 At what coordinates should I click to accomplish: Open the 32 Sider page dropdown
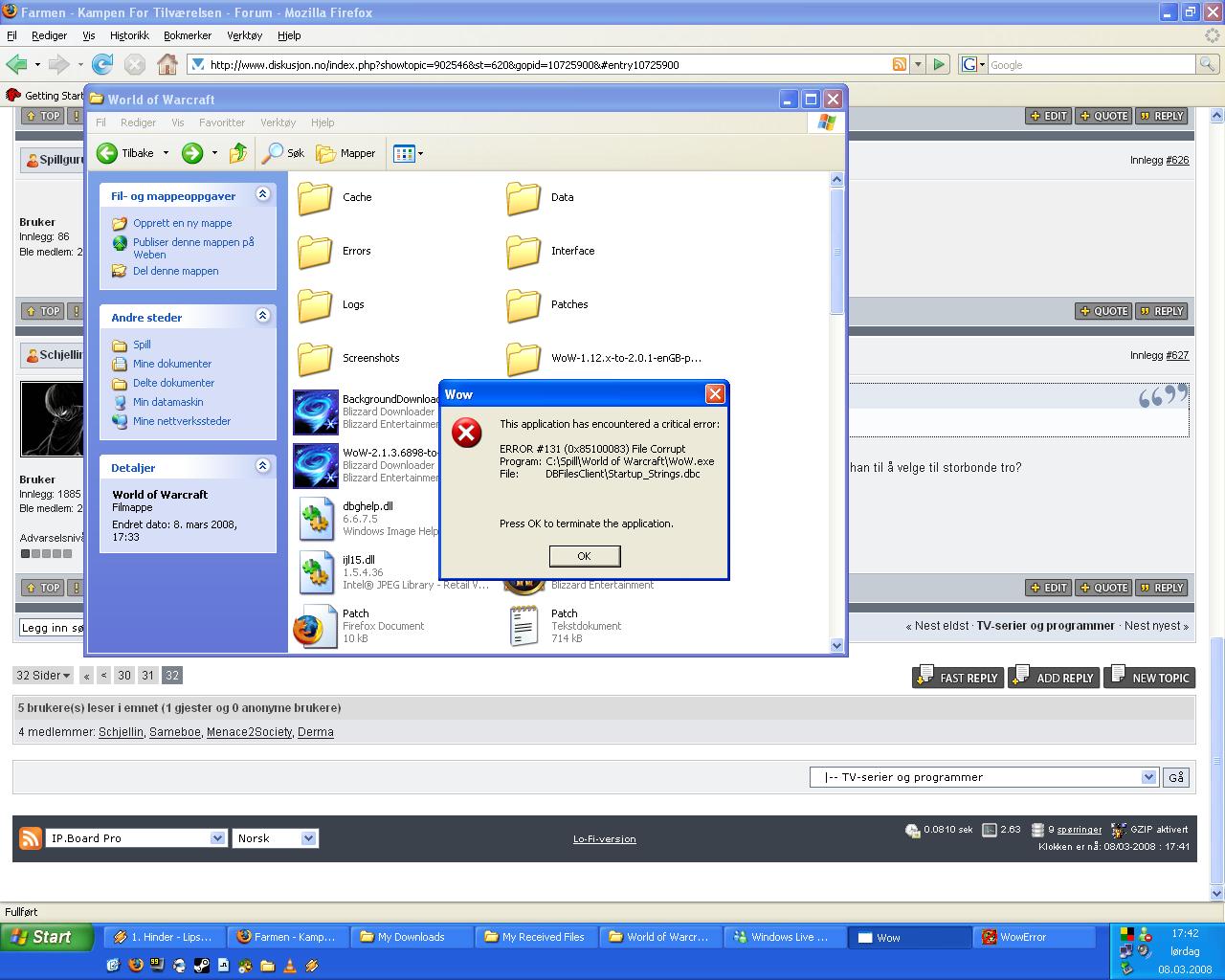[43, 675]
